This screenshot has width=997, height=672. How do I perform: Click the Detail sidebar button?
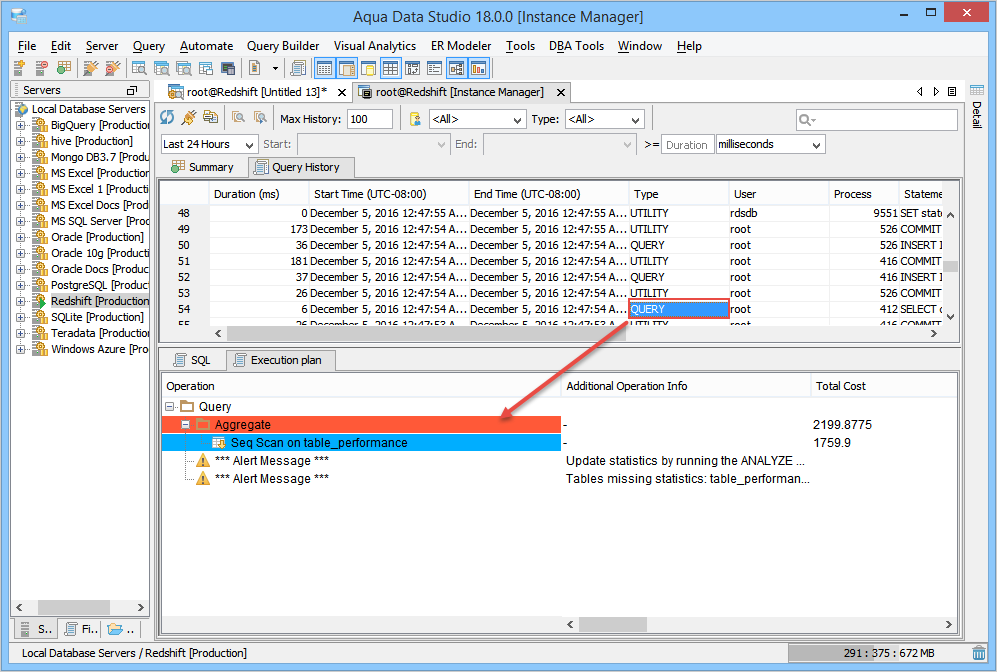tap(977, 115)
